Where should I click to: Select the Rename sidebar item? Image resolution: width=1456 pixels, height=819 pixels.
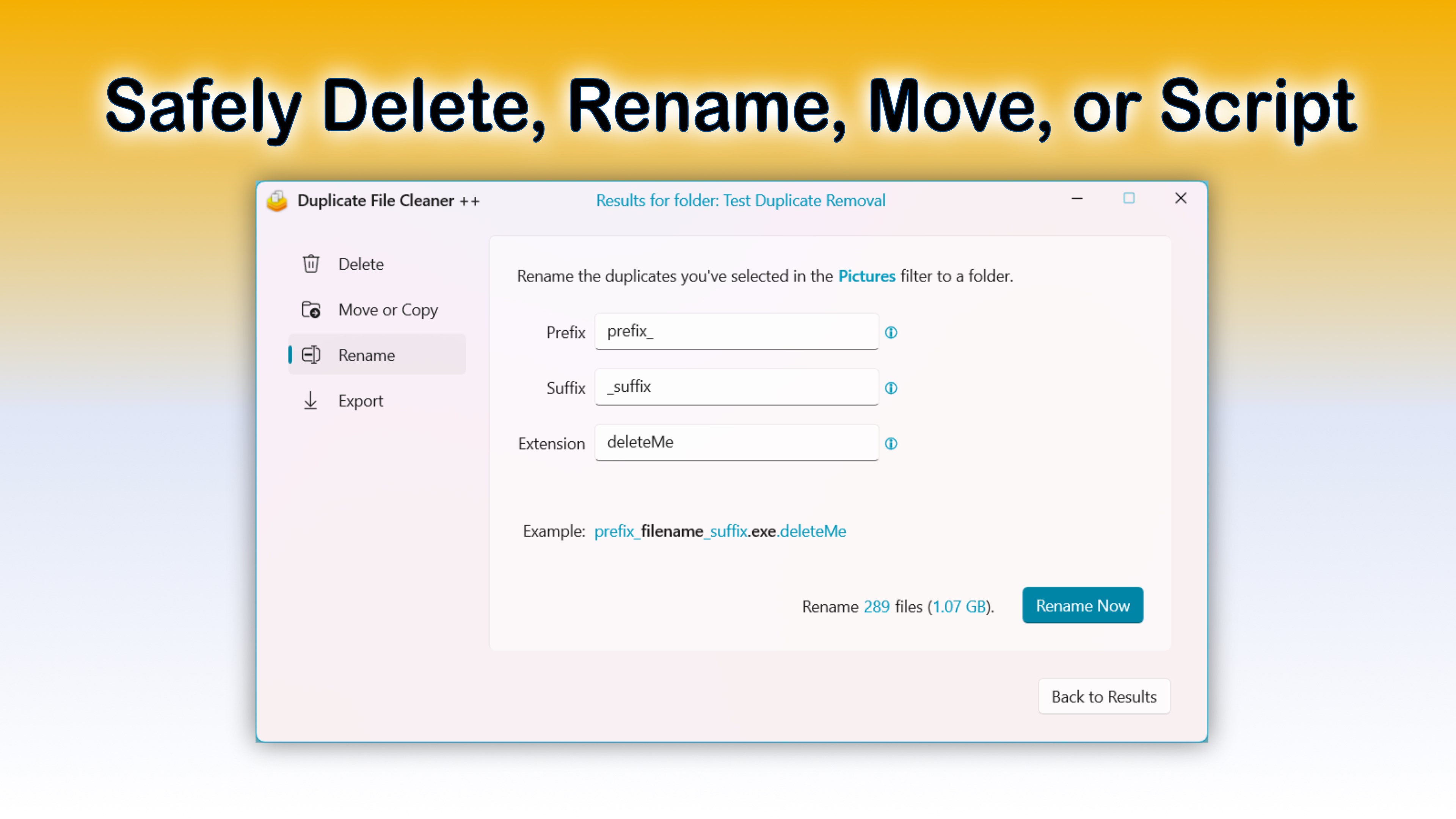point(366,355)
